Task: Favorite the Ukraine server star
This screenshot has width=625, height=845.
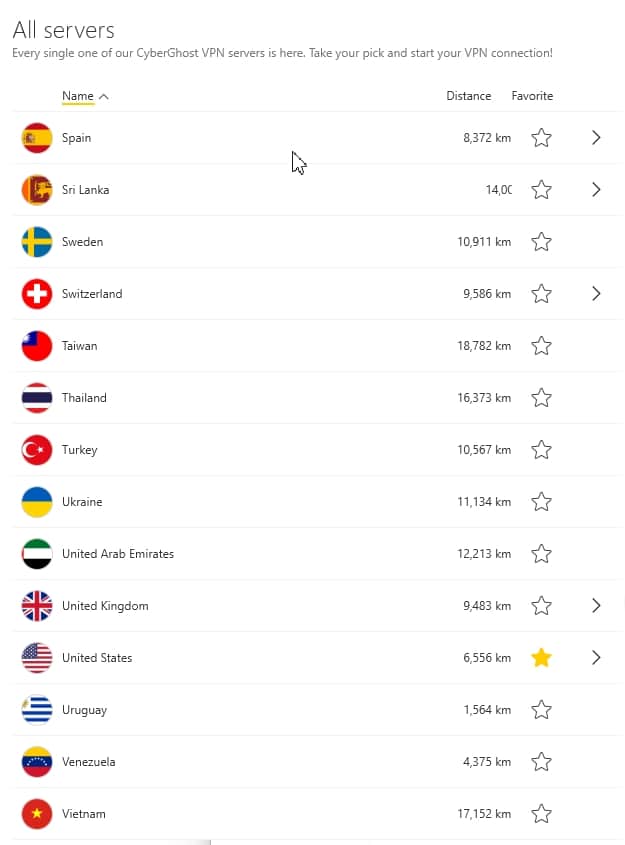Action: [541, 502]
